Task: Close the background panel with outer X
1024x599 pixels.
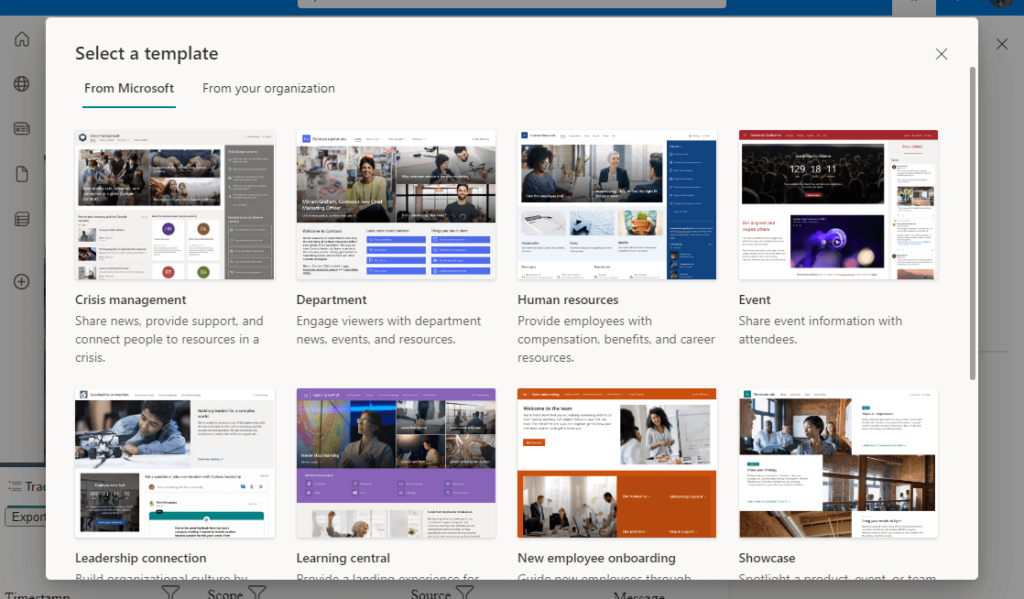Action: coord(1002,44)
